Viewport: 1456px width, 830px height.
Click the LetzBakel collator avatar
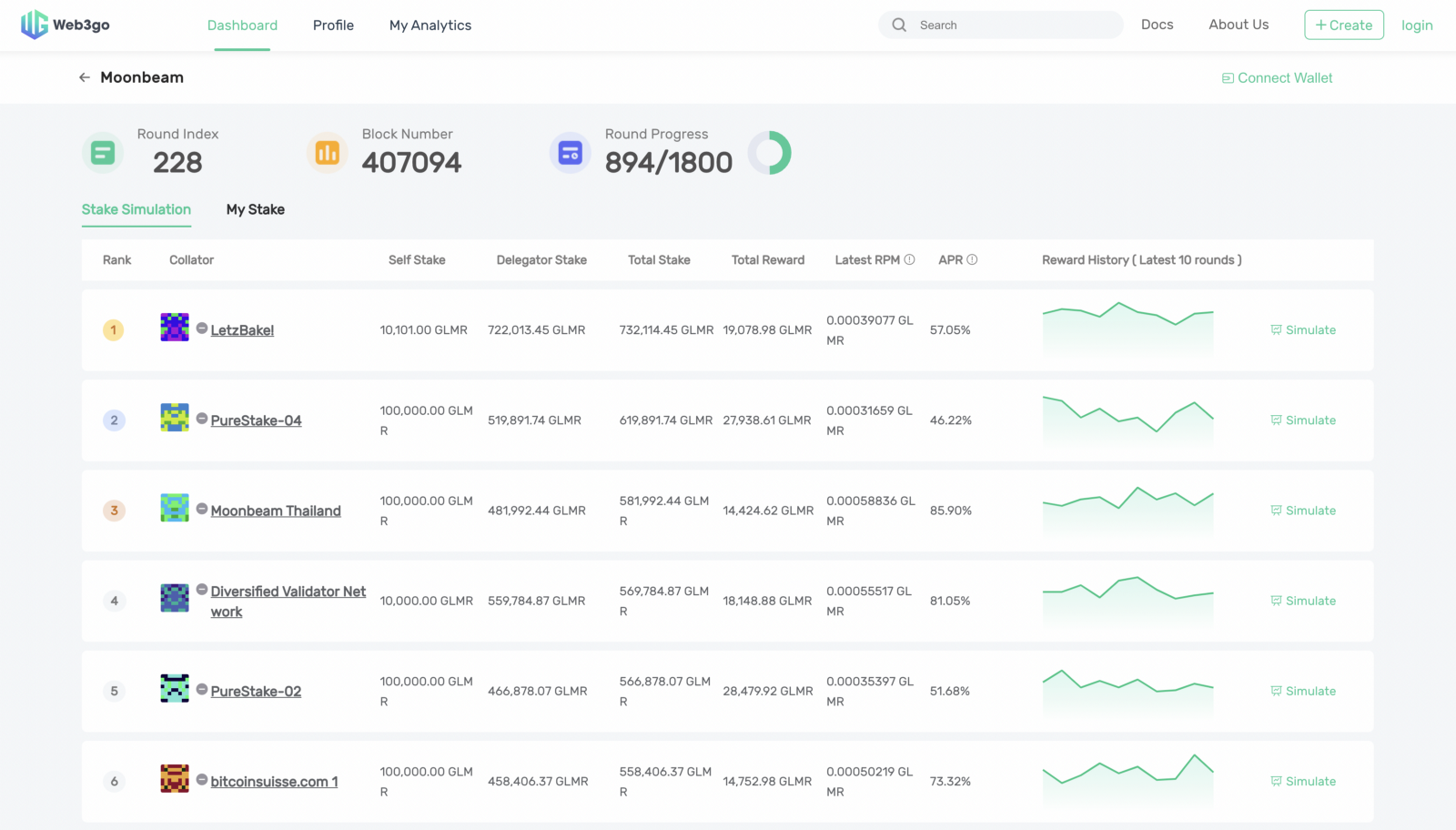tap(175, 327)
